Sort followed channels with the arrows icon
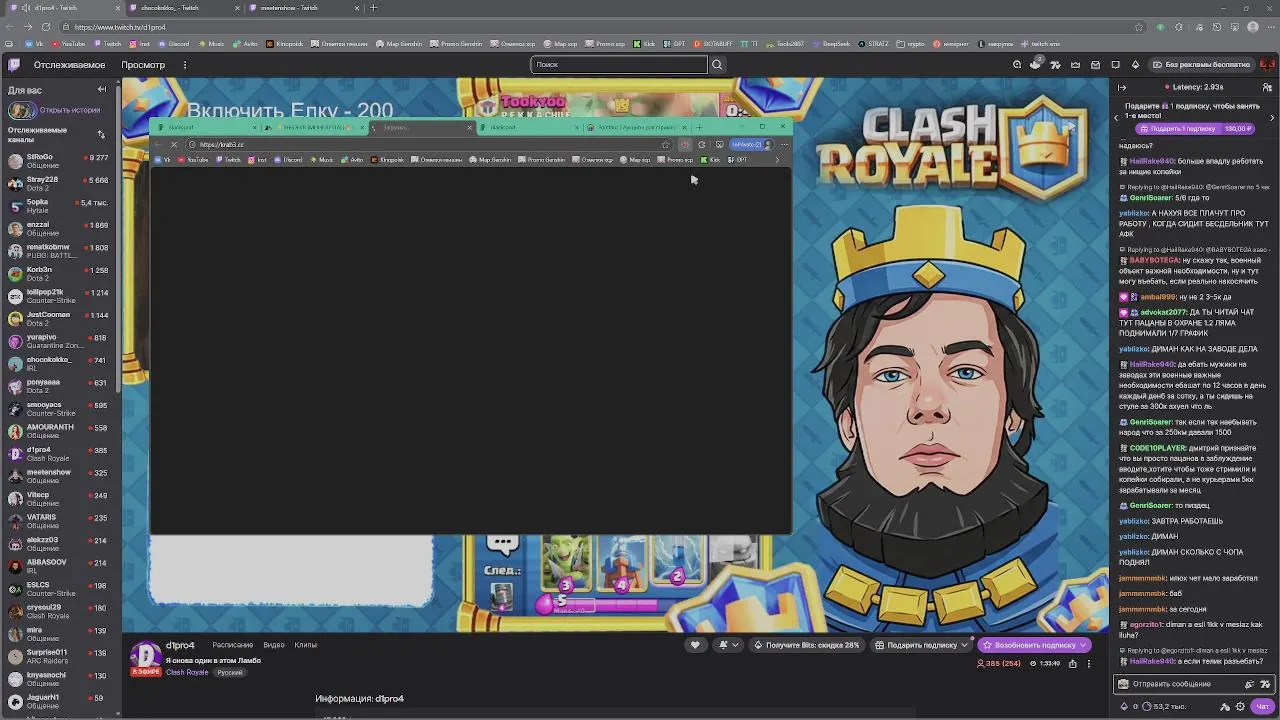The width and height of the screenshot is (1280, 720). (x=101, y=134)
